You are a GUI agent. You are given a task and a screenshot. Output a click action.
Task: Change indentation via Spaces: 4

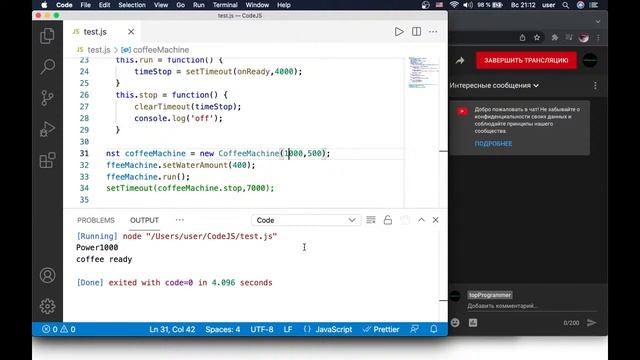click(222, 329)
